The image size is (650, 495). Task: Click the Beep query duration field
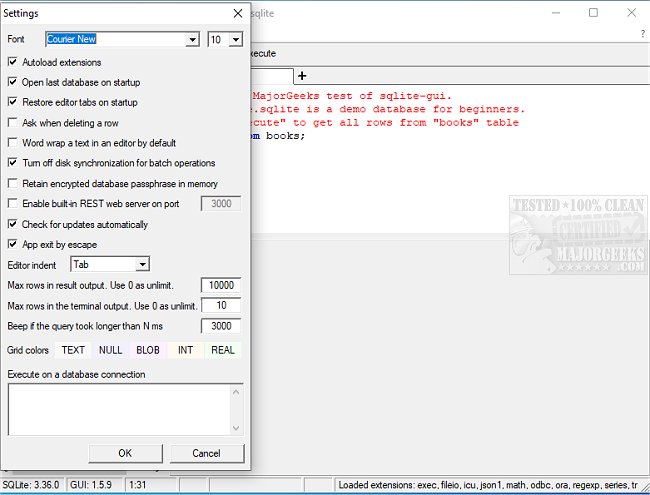(221, 326)
